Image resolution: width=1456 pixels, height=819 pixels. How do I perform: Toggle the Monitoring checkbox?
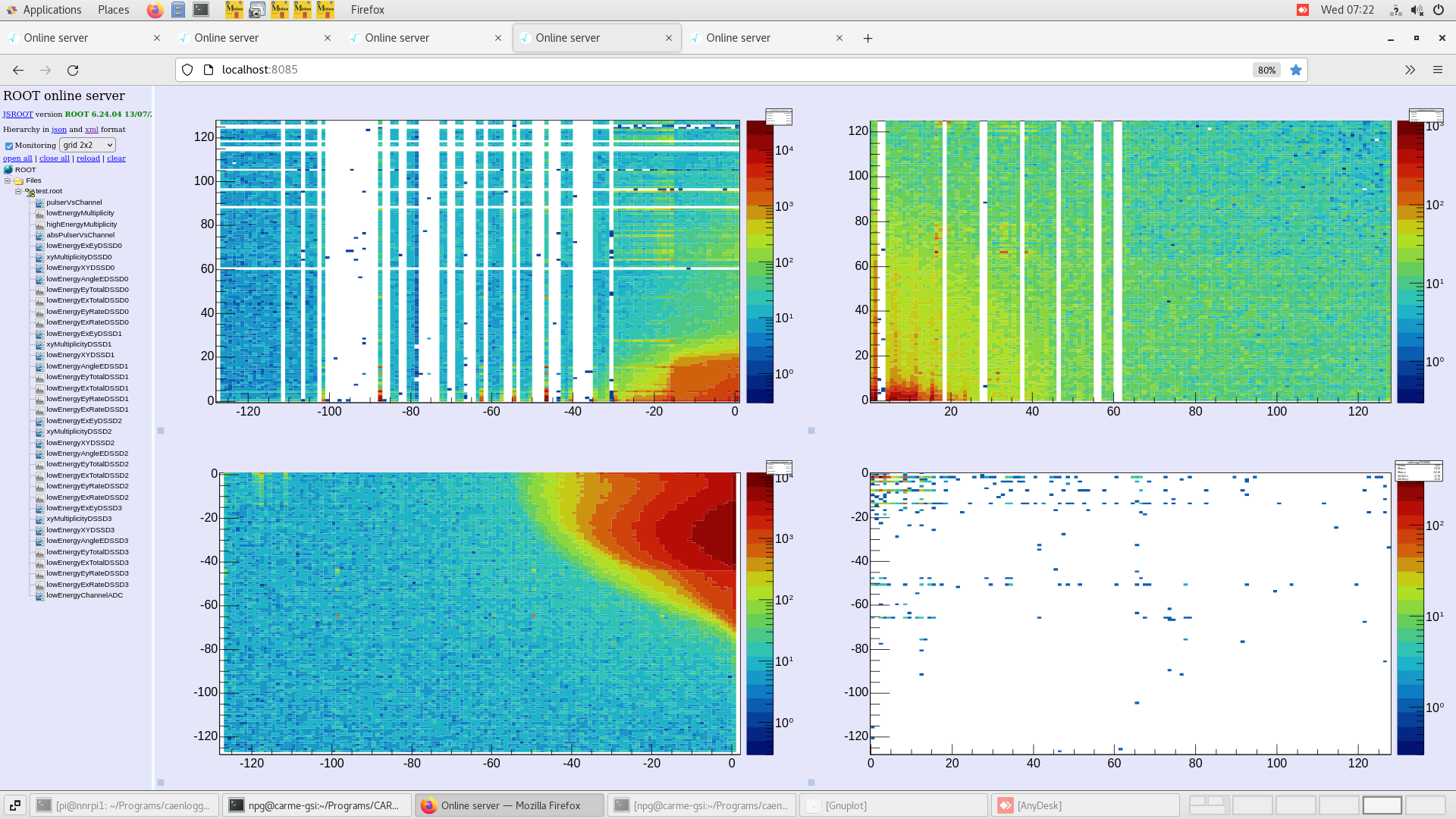pos(8,145)
